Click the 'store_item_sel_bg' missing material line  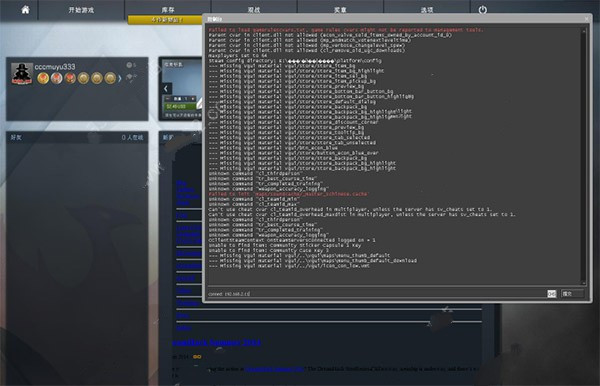click(x=288, y=76)
